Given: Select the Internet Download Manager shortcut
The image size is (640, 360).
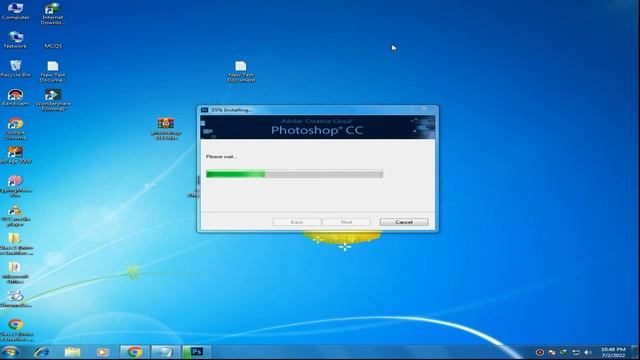Looking at the screenshot, I should (53, 14).
